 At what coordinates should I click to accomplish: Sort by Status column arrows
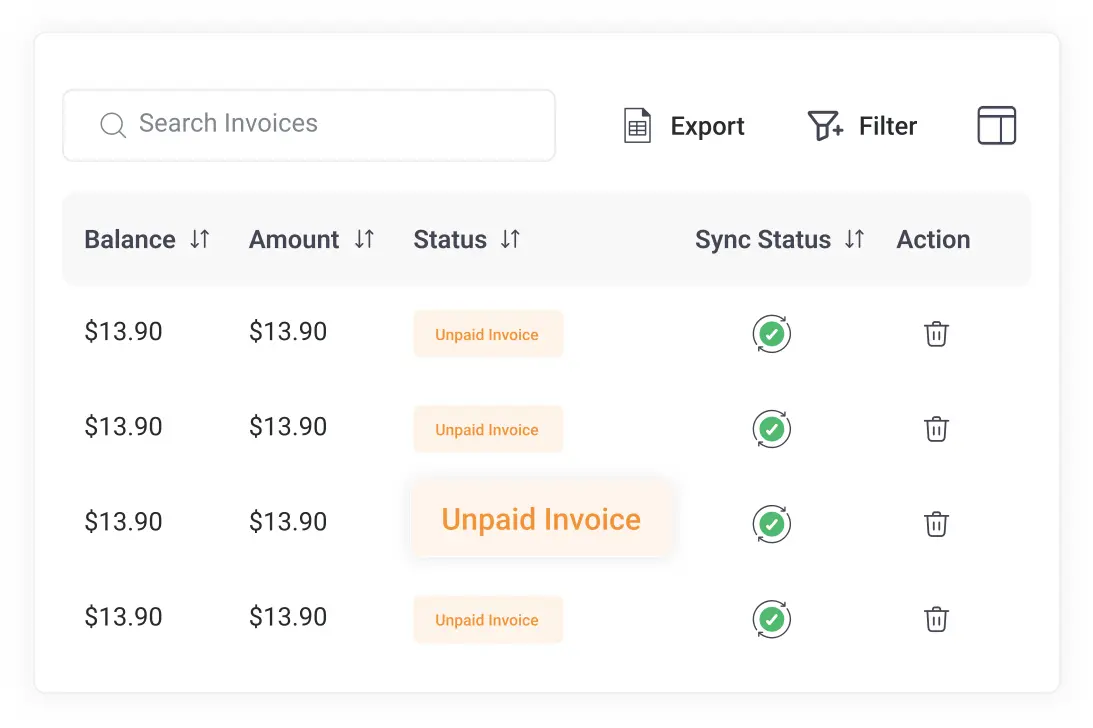(x=510, y=240)
